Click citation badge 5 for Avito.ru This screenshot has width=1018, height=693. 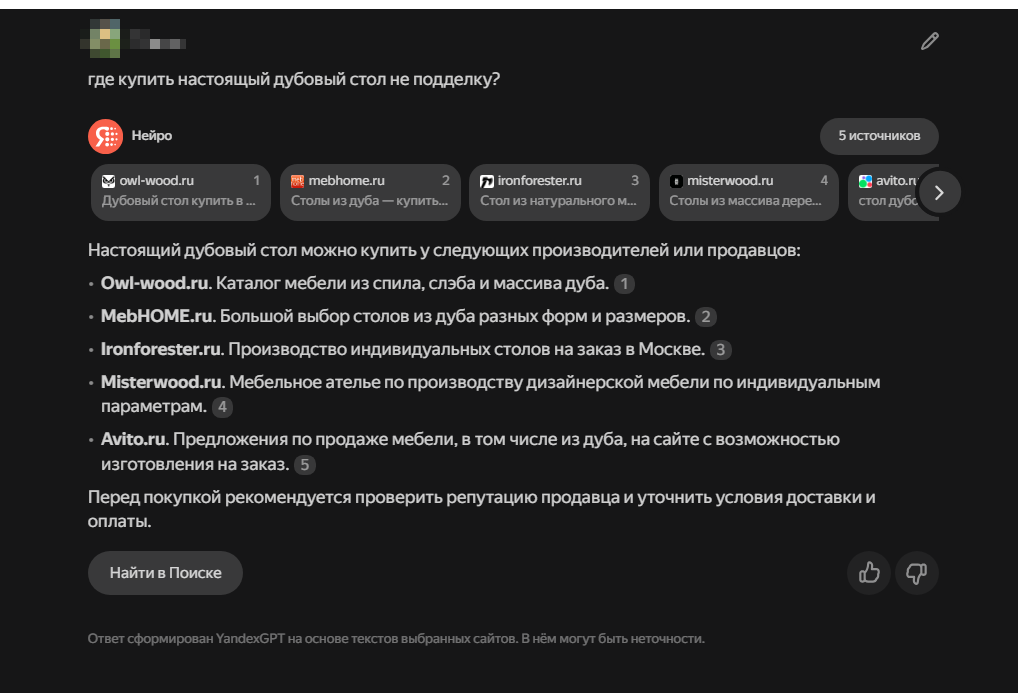click(x=305, y=465)
